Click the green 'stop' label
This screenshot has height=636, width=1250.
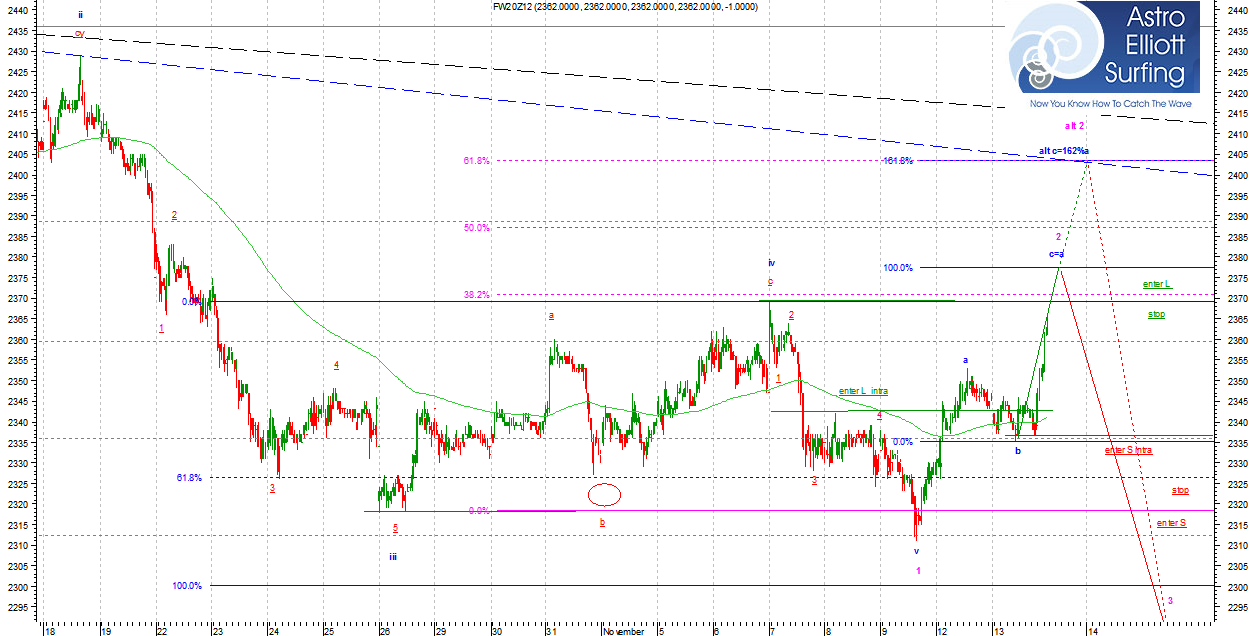pyautogui.click(x=1156, y=314)
